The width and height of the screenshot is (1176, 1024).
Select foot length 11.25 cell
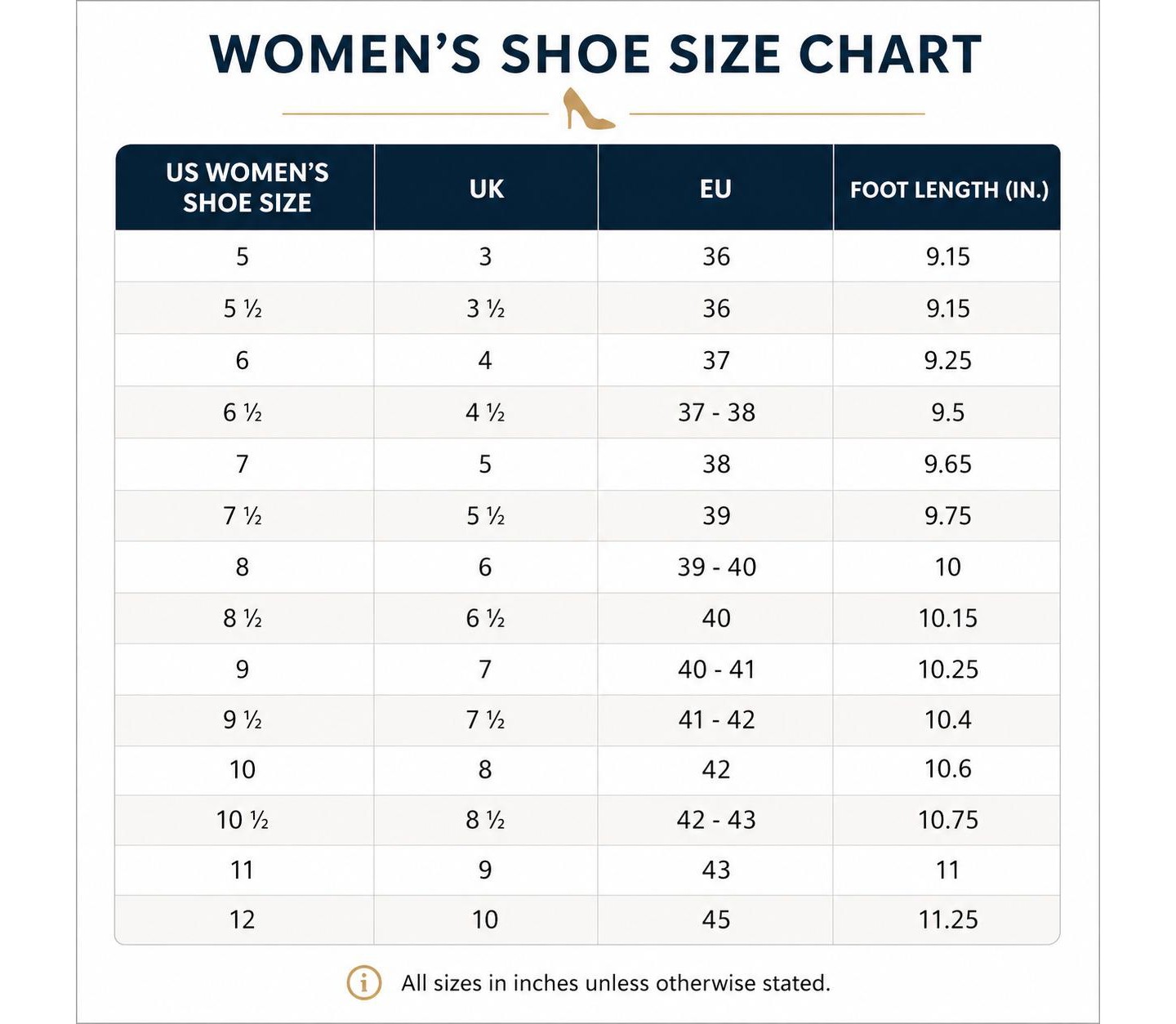(x=947, y=919)
